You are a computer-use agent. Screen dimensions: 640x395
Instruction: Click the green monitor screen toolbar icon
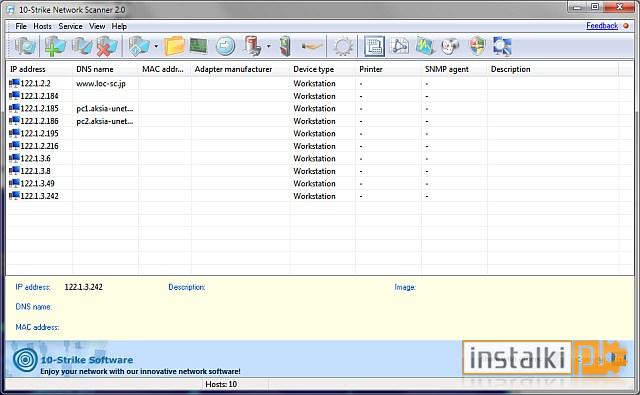coord(199,46)
